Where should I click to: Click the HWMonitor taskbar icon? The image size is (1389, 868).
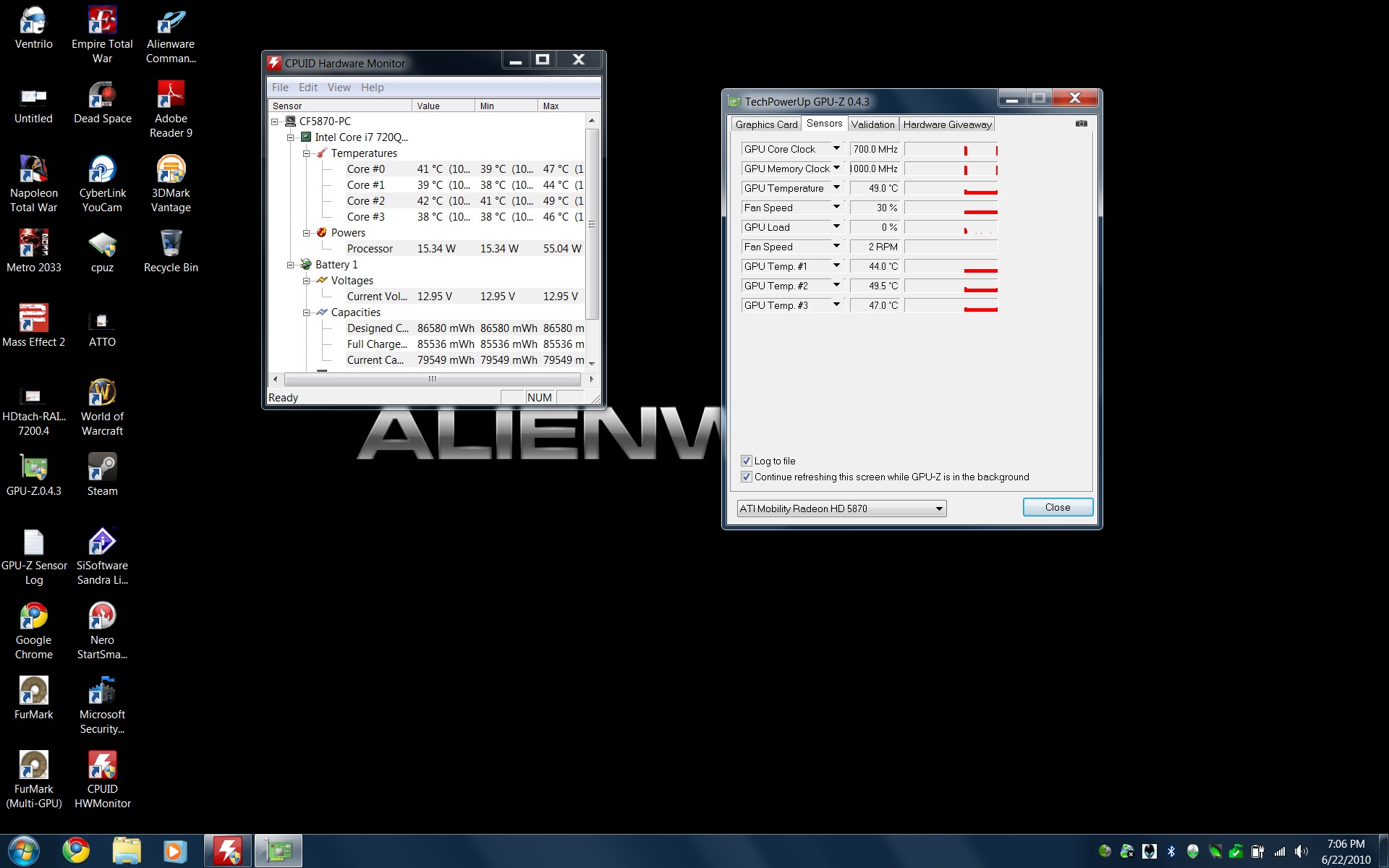[228, 851]
